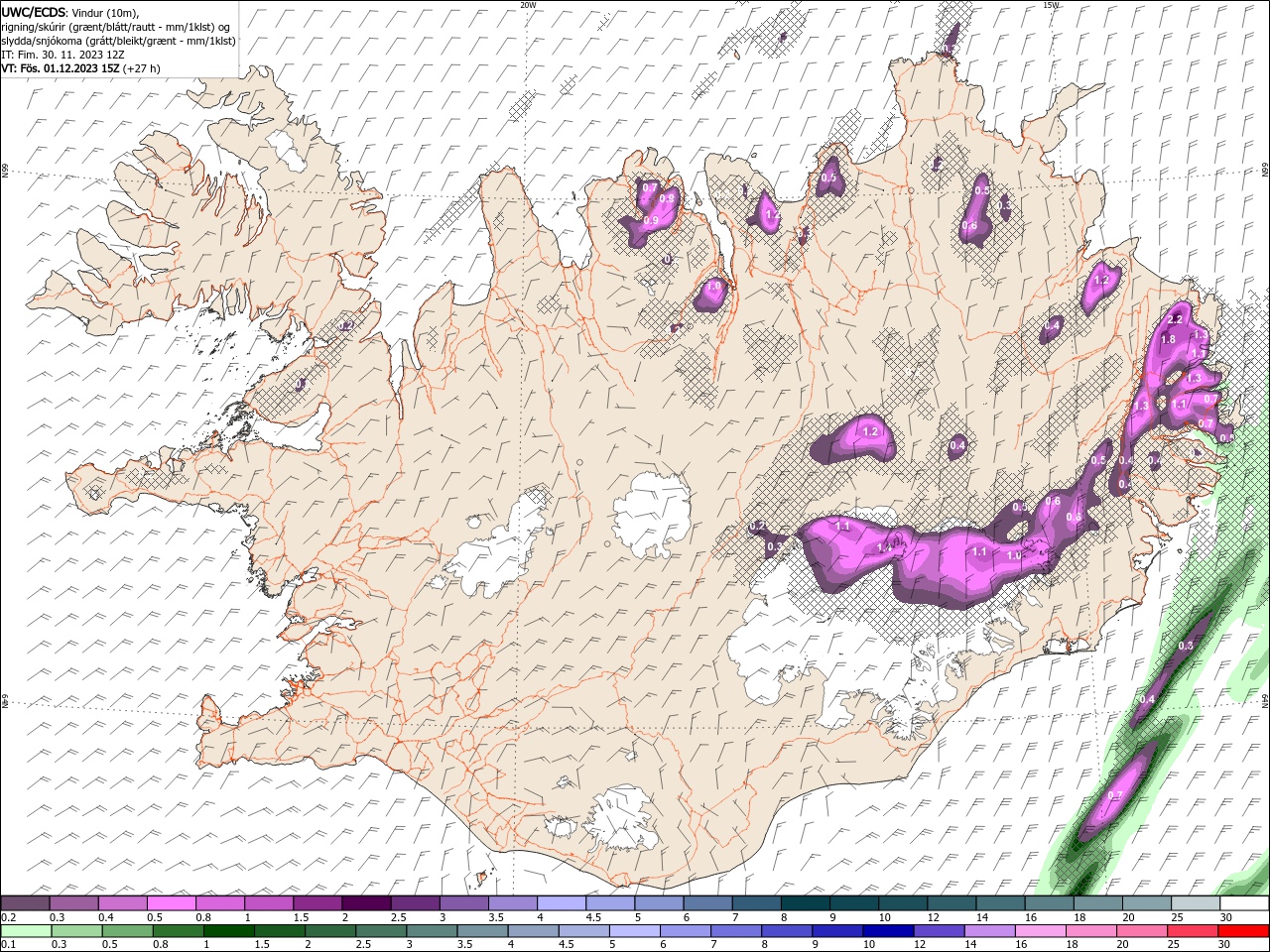Click the VT: Fös. 01.12.2023 15Z line
Image resolution: width=1270 pixels, height=952 pixels.
(x=80, y=68)
